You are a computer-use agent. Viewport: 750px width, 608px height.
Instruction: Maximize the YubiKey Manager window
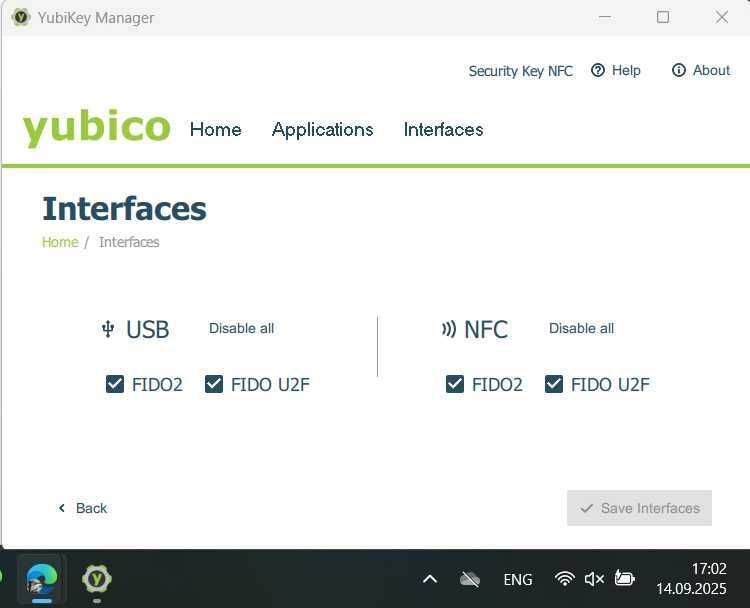tap(663, 17)
